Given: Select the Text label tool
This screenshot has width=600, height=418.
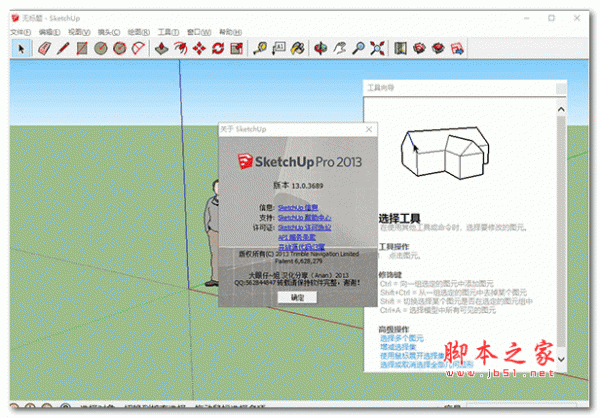Looking at the screenshot, I should tap(279, 49).
